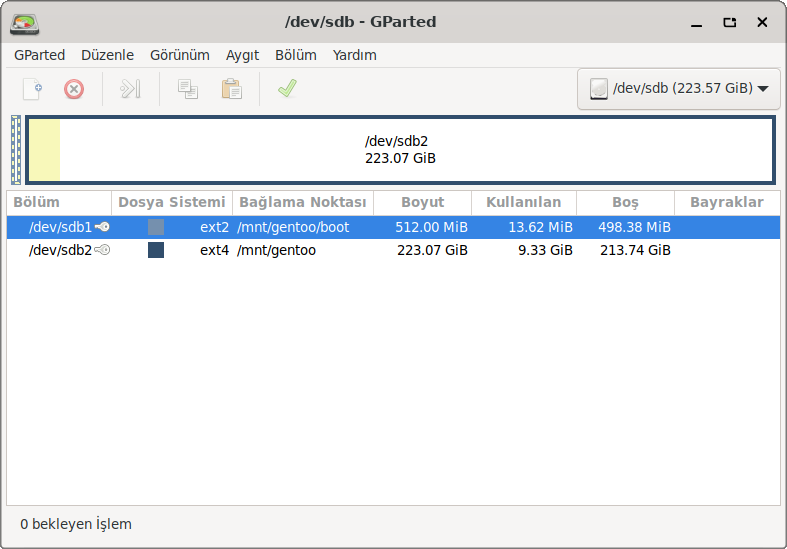This screenshot has height=549, width=787.
Task: Sort by Bölüm column header
Action: pyautogui.click(x=59, y=202)
